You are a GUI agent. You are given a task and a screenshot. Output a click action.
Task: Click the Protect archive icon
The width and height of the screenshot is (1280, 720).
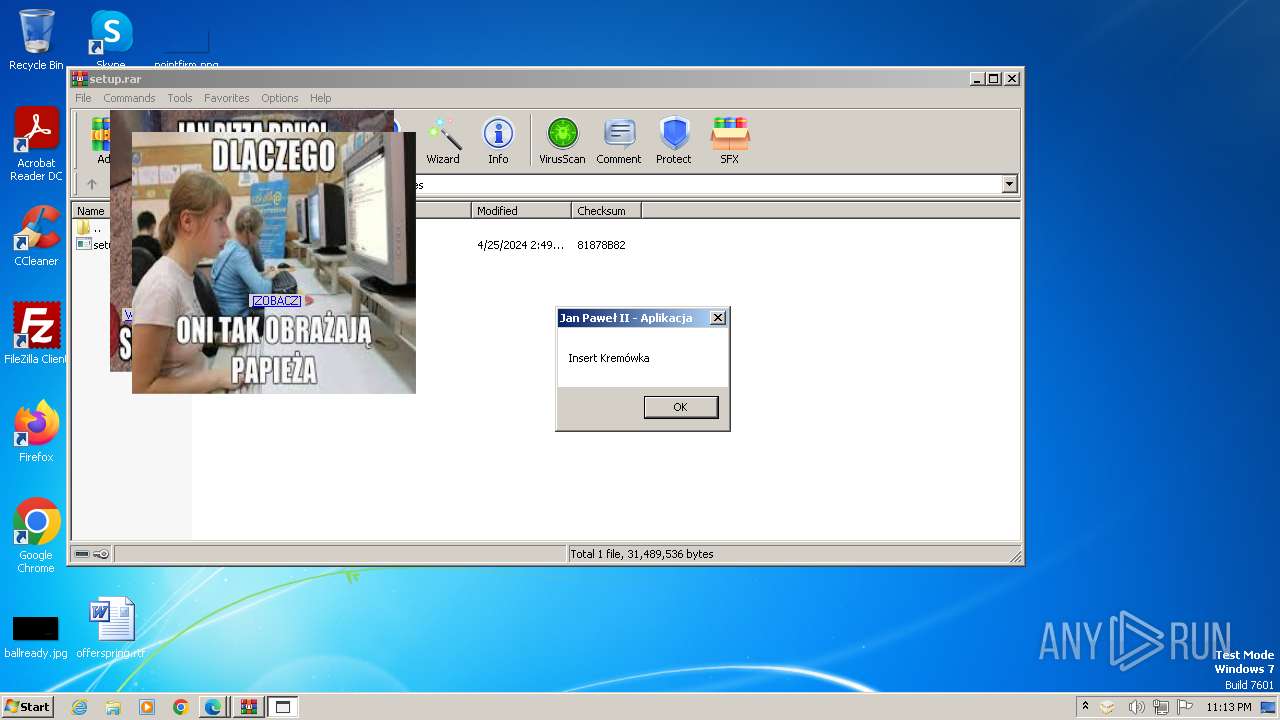tap(674, 140)
